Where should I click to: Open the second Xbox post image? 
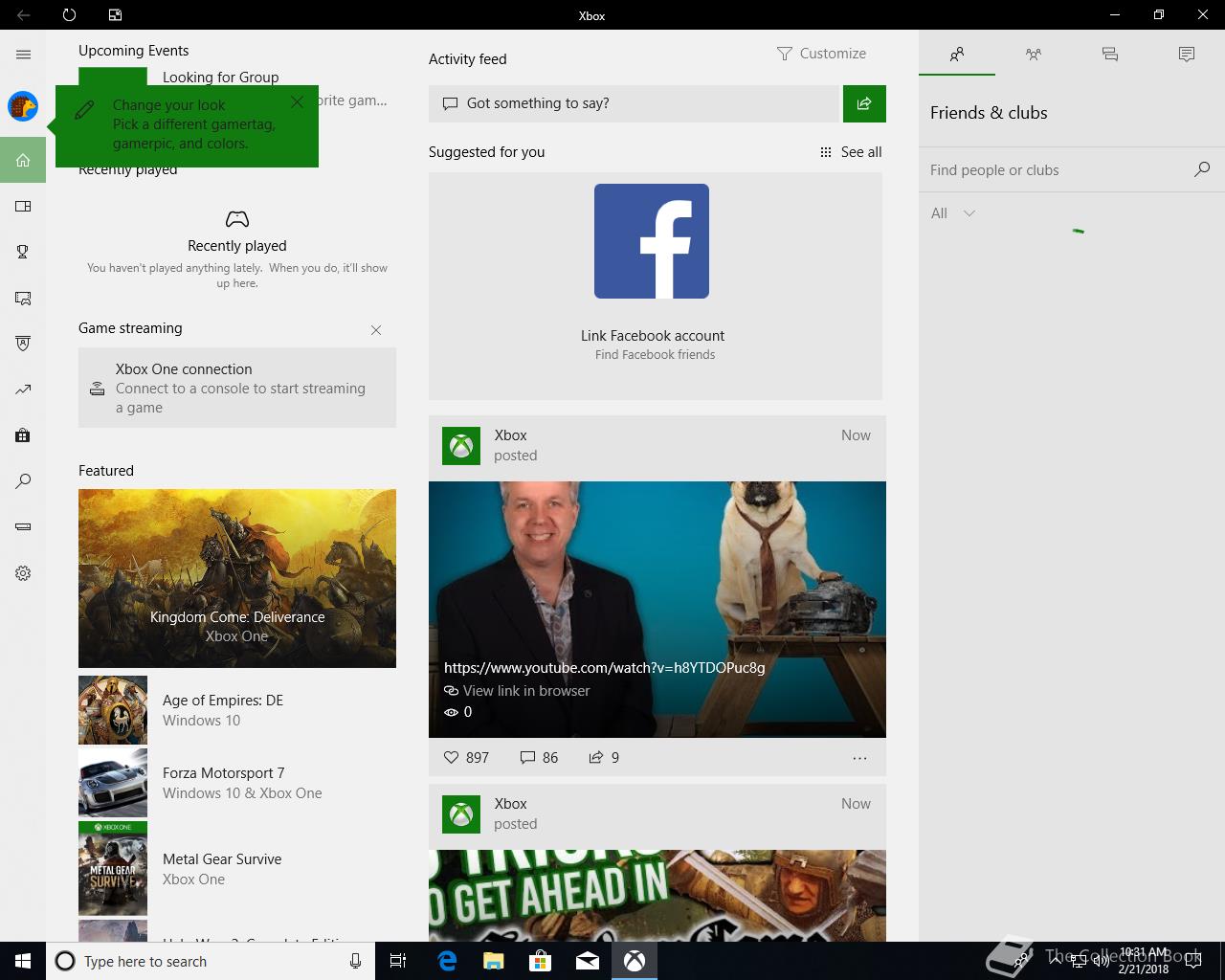[x=657, y=896]
